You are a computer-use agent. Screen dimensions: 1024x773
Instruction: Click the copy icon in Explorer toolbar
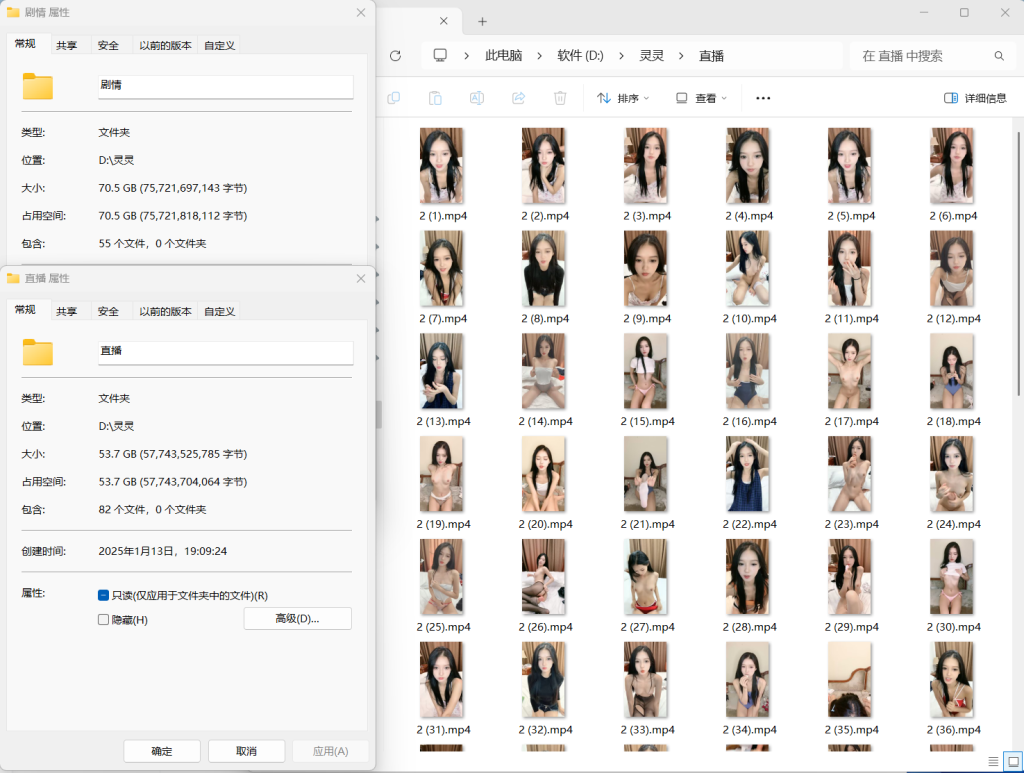coord(393,98)
